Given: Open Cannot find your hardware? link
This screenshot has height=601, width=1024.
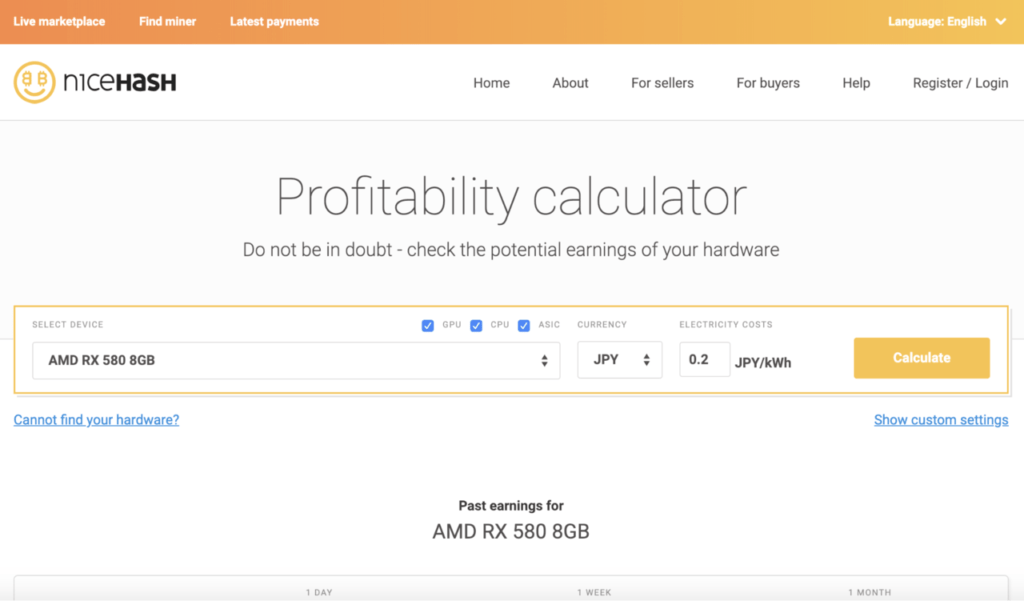Looking at the screenshot, I should coord(96,420).
